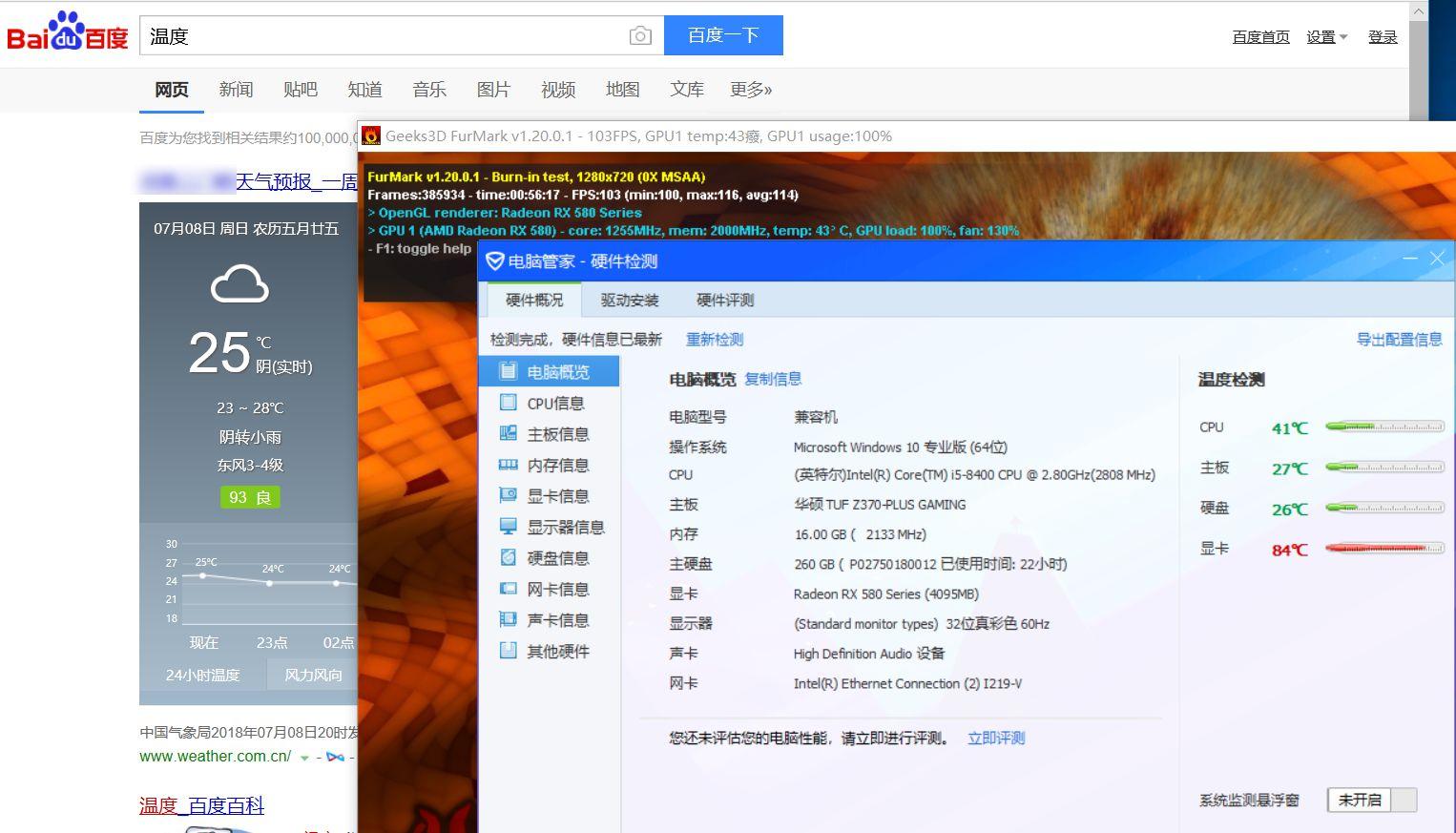1456x833 pixels.
Task: Open the 贴吧 tab on Baidu
Action: click(x=301, y=90)
